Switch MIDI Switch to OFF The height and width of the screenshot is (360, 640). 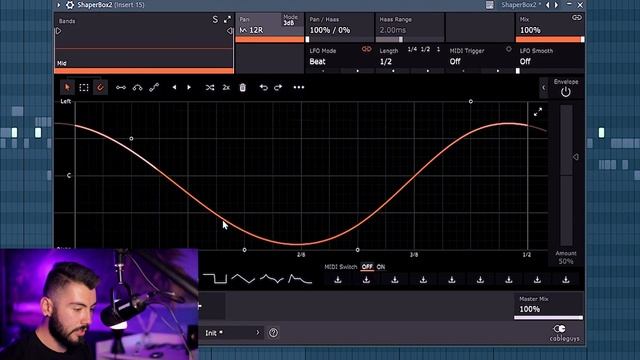[367, 267]
